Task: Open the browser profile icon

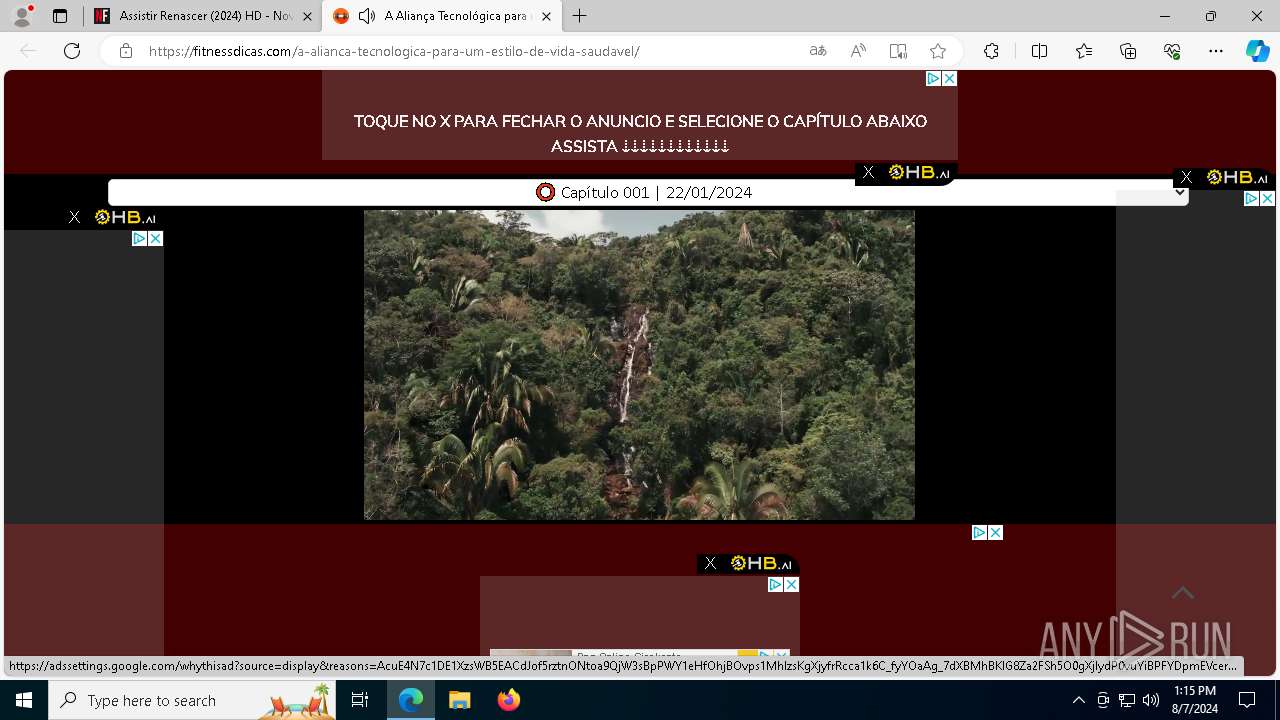Action: [x=22, y=16]
